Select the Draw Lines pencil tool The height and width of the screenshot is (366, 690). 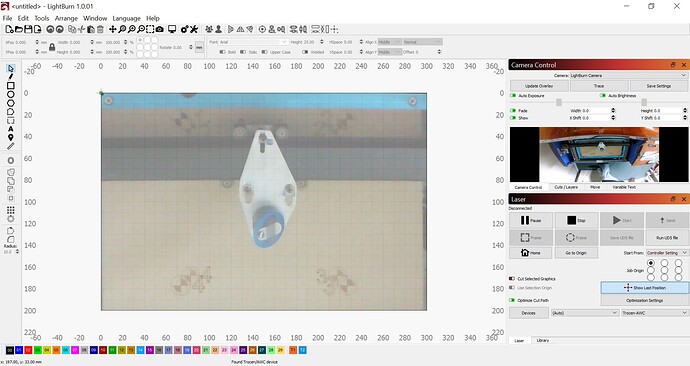pyautogui.click(x=11, y=77)
